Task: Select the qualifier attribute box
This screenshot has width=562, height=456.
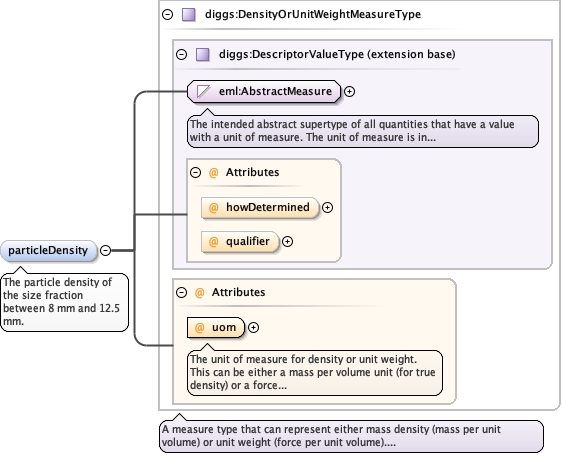Action: click(x=240, y=242)
